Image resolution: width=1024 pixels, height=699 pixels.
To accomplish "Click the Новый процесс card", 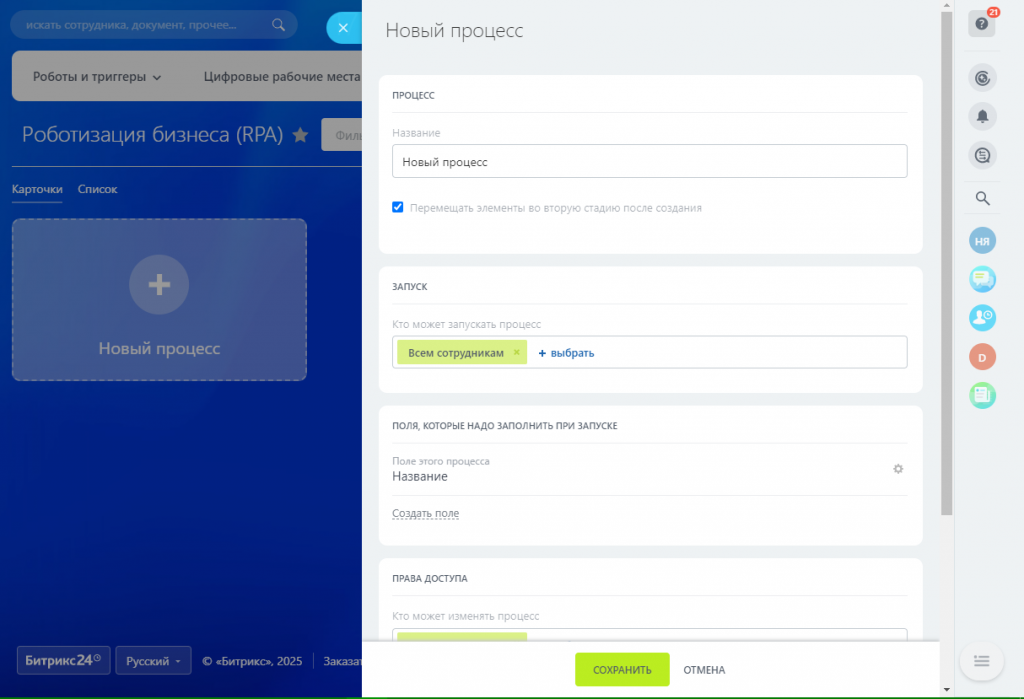I will (159, 300).
